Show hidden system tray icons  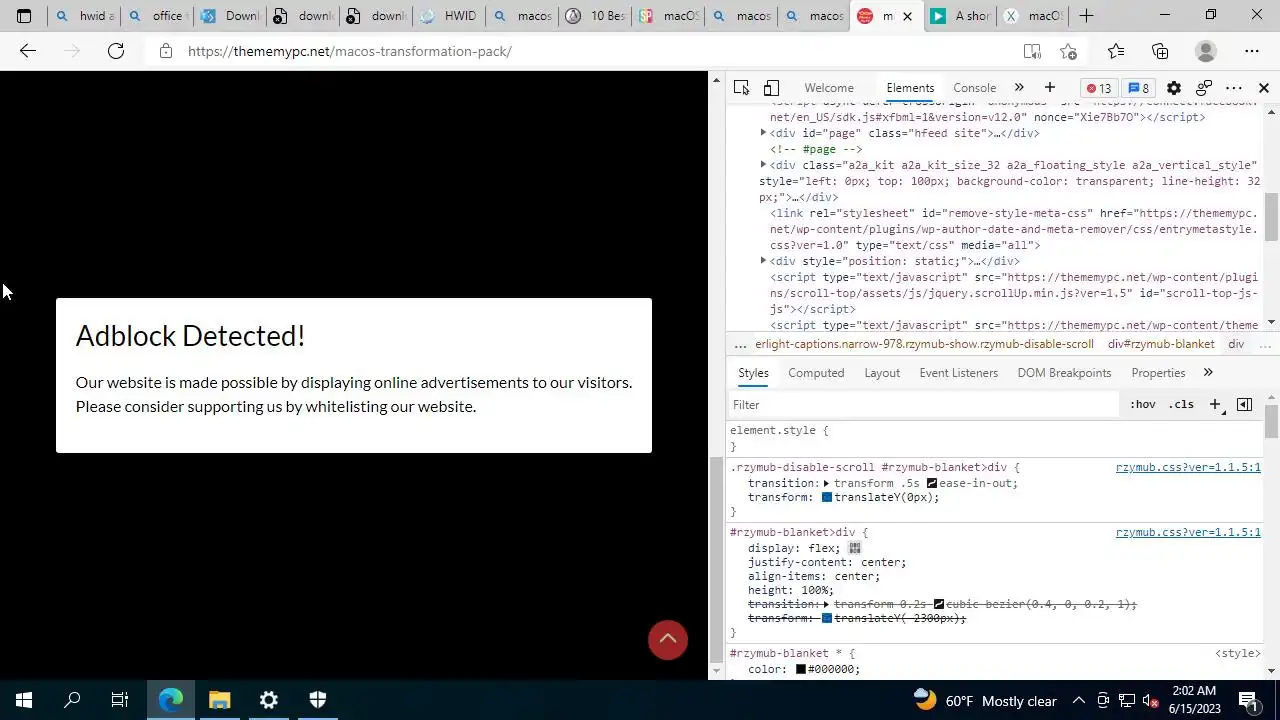click(1078, 700)
